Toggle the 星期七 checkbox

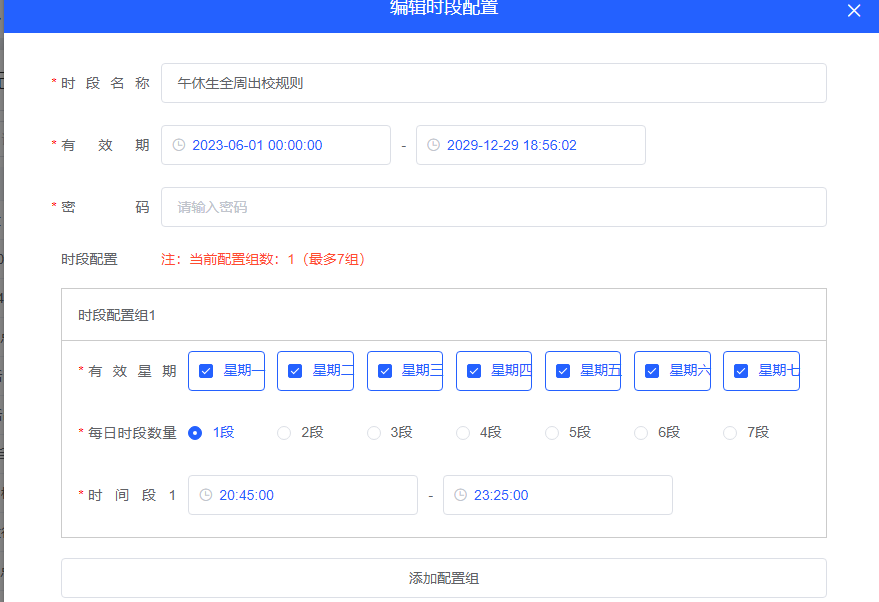tap(741, 371)
